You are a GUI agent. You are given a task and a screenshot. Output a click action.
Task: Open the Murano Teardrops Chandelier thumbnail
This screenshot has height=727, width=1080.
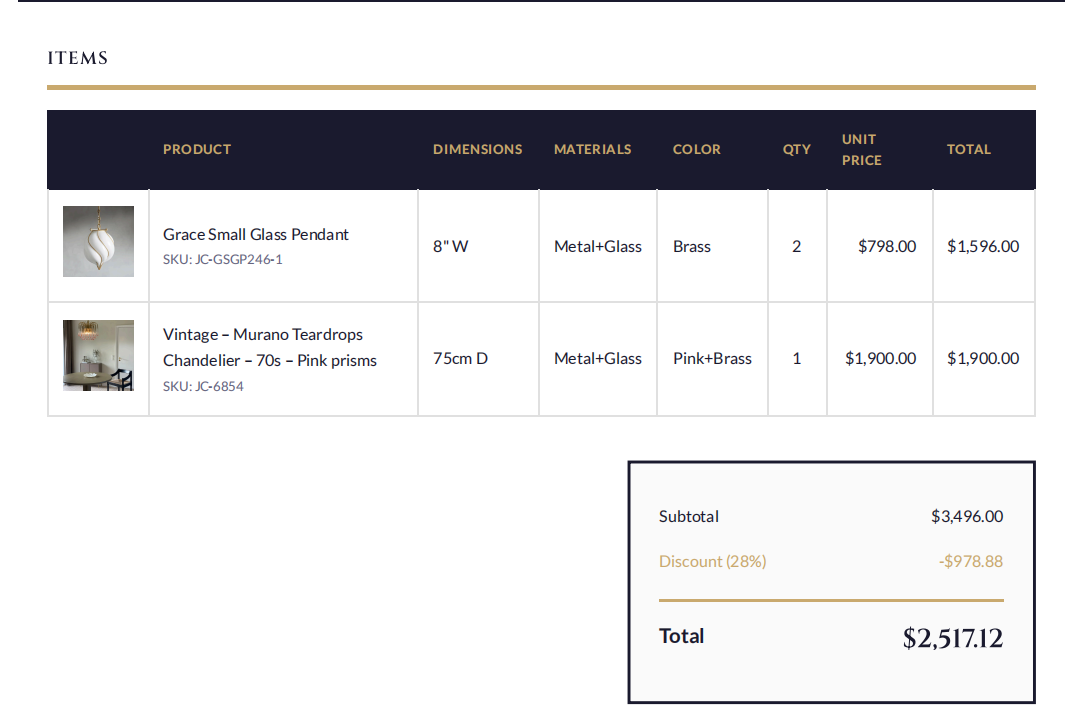(98, 356)
